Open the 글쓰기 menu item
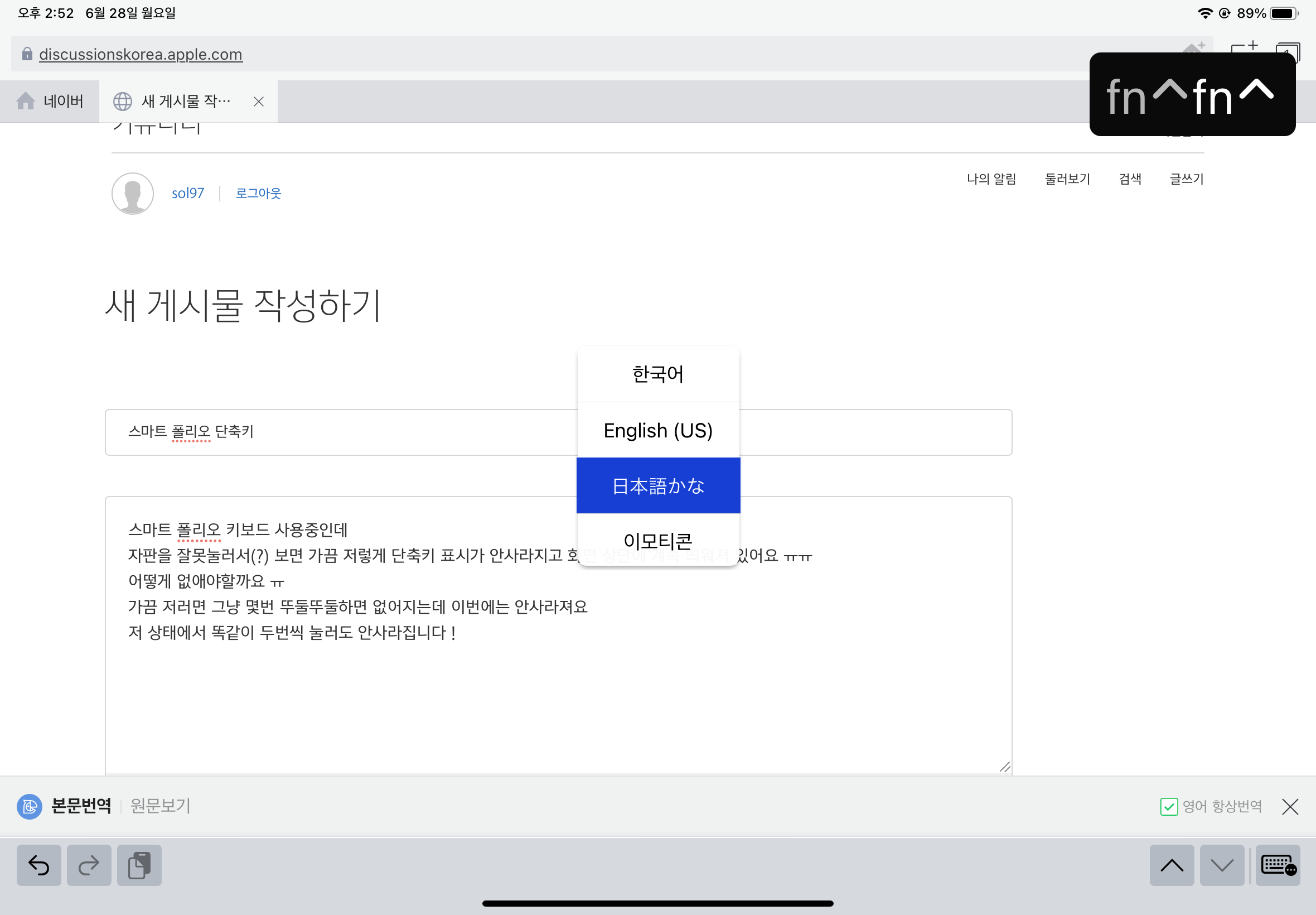This screenshot has height=915, width=1316. tap(1185, 179)
